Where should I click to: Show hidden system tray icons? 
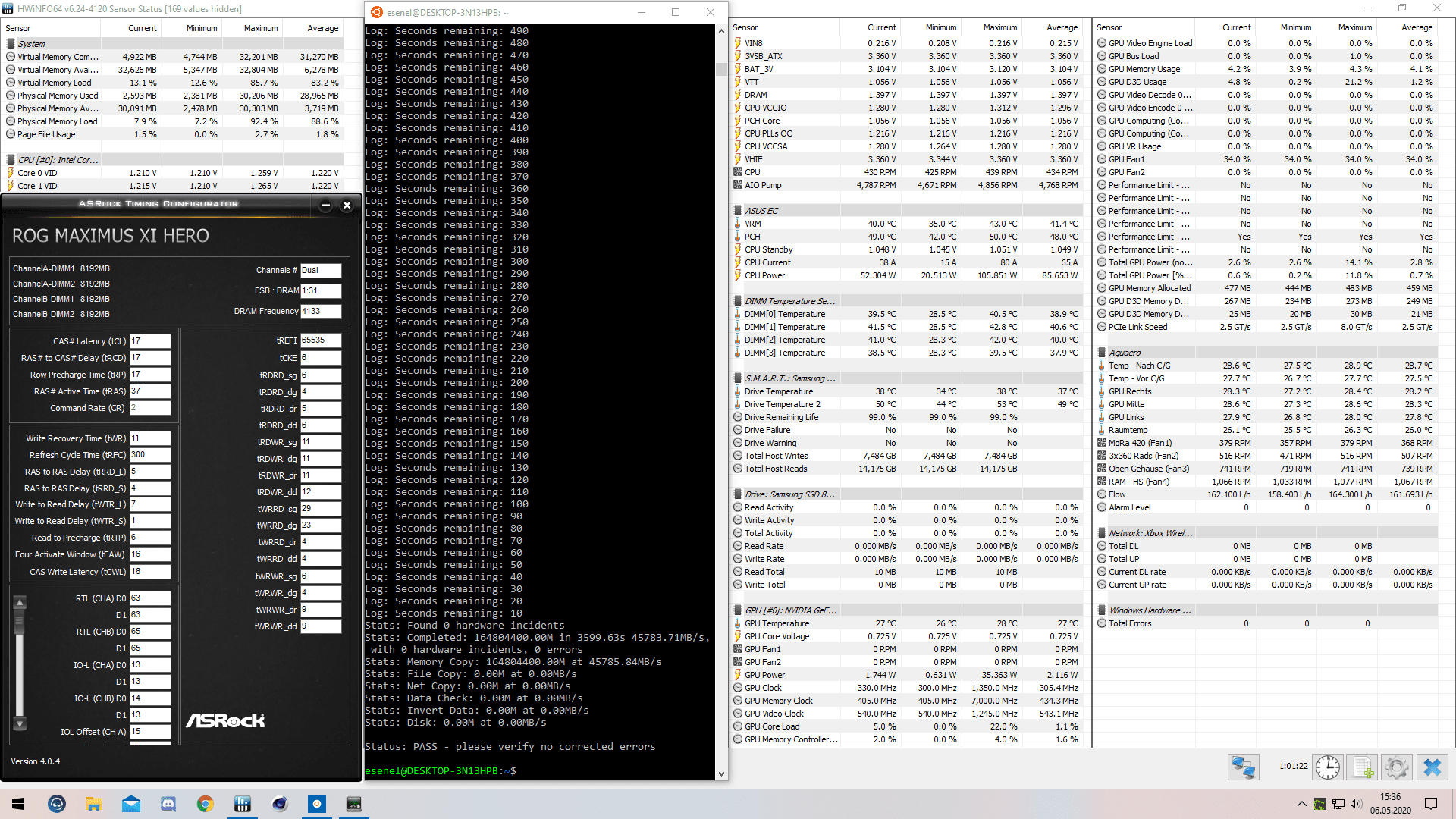point(1301,804)
